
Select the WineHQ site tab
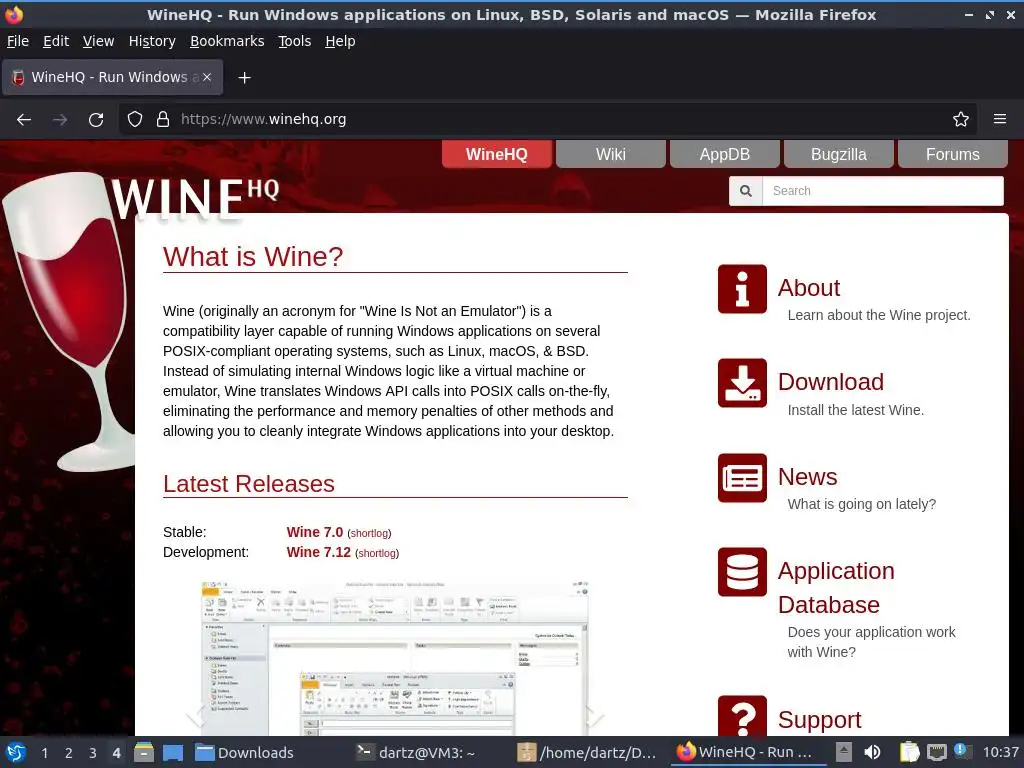click(x=496, y=155)
